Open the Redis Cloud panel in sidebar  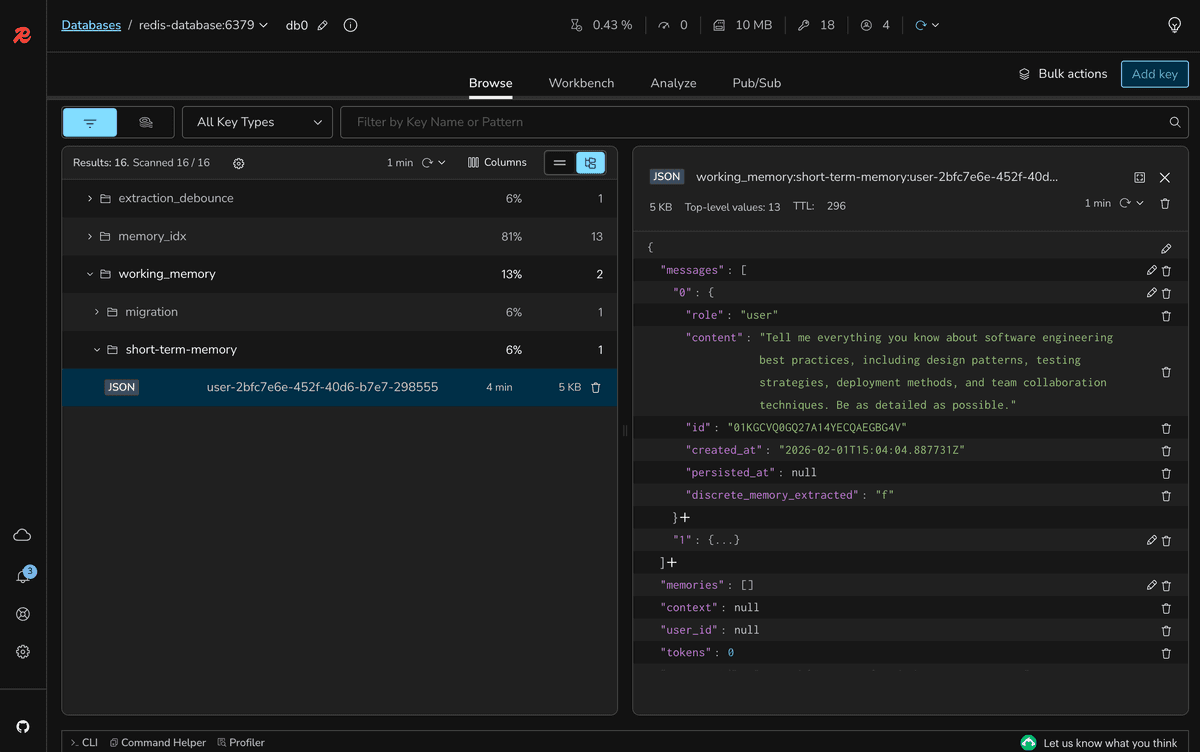click(x=22, y=534)
